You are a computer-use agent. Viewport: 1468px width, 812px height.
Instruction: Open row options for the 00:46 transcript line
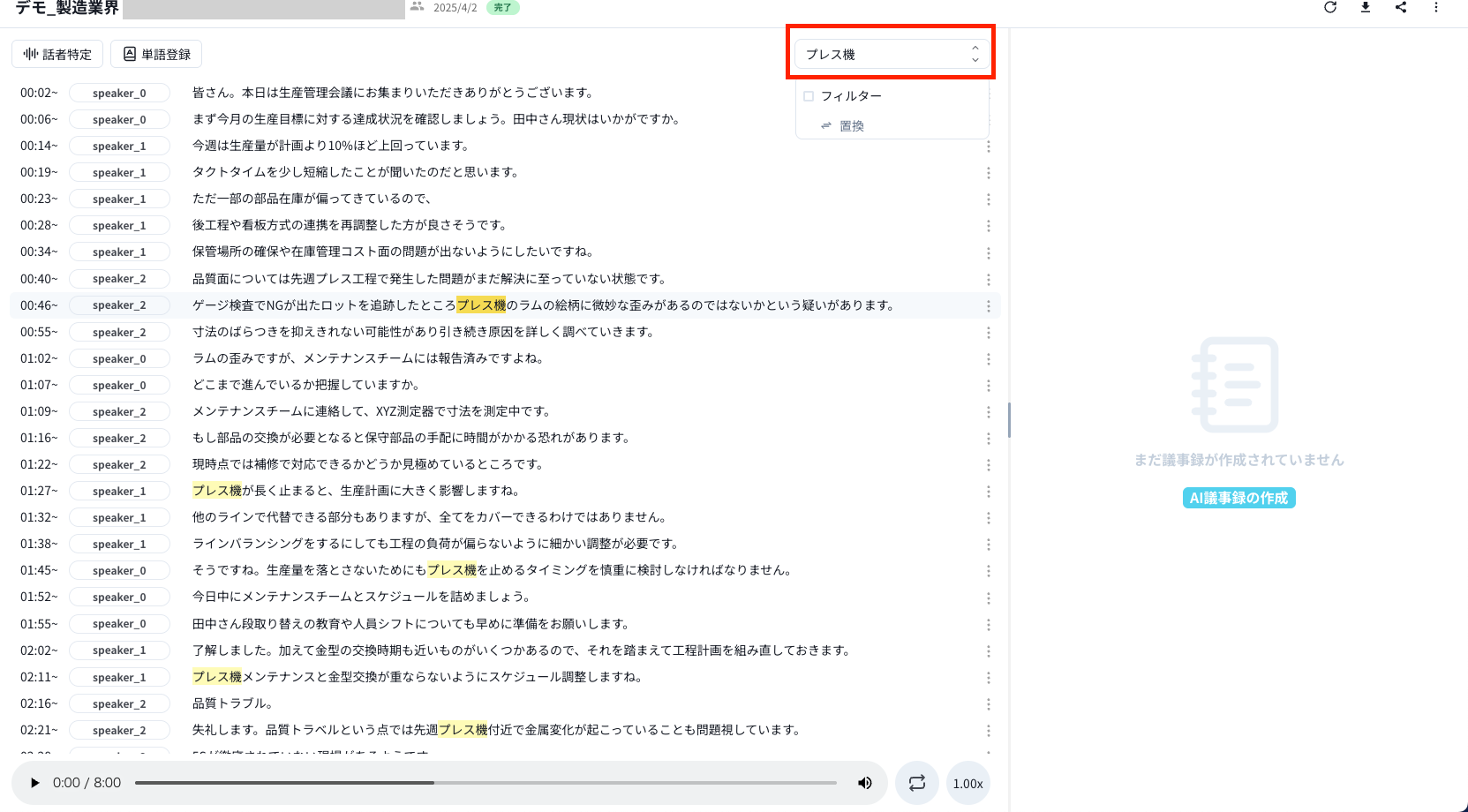pyautogui.click(x=988, y=305)
